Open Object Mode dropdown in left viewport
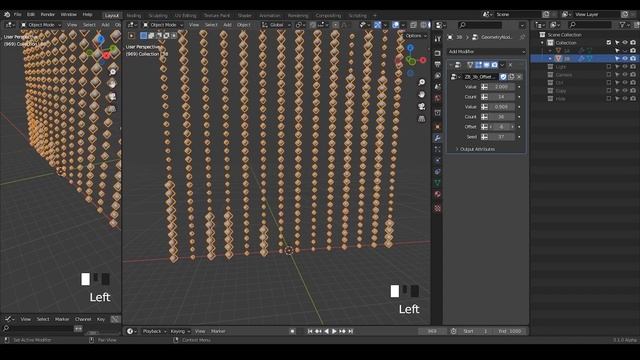This screenshot has width=640, height=360. [40, 25]
